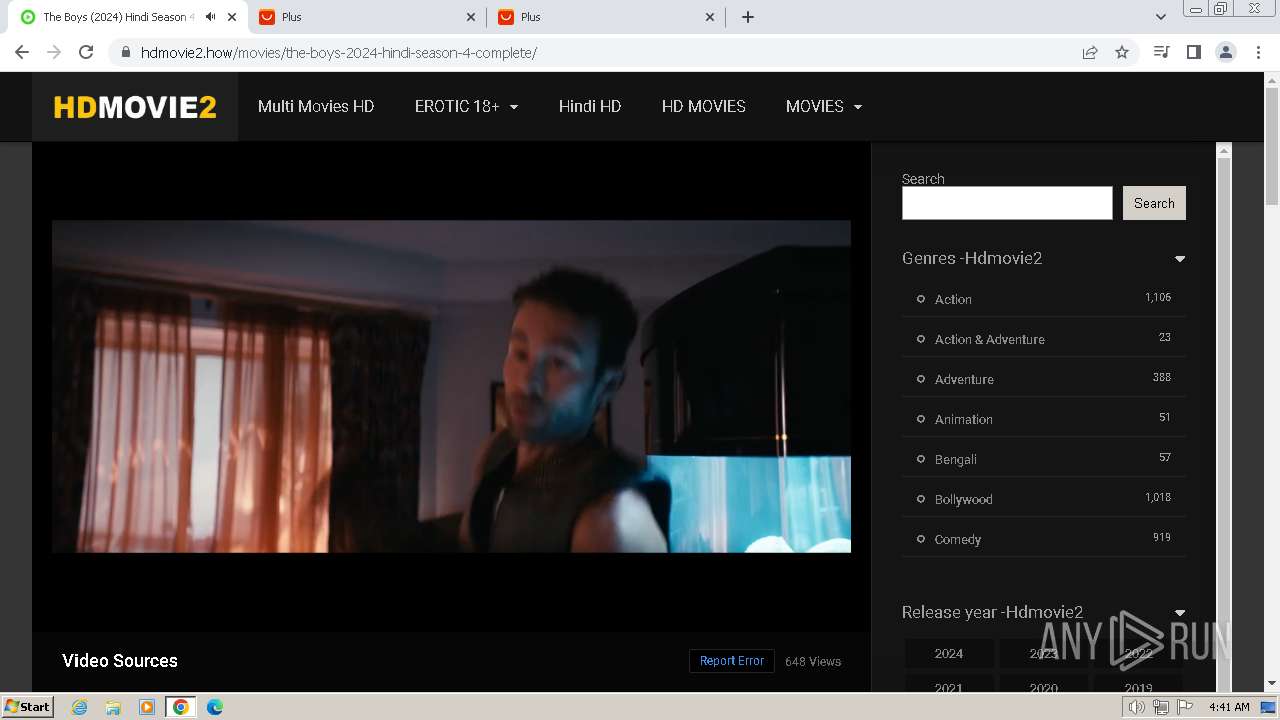Click the Search button
This screenshot has height=720, width=1280.
coord(1154,203)
